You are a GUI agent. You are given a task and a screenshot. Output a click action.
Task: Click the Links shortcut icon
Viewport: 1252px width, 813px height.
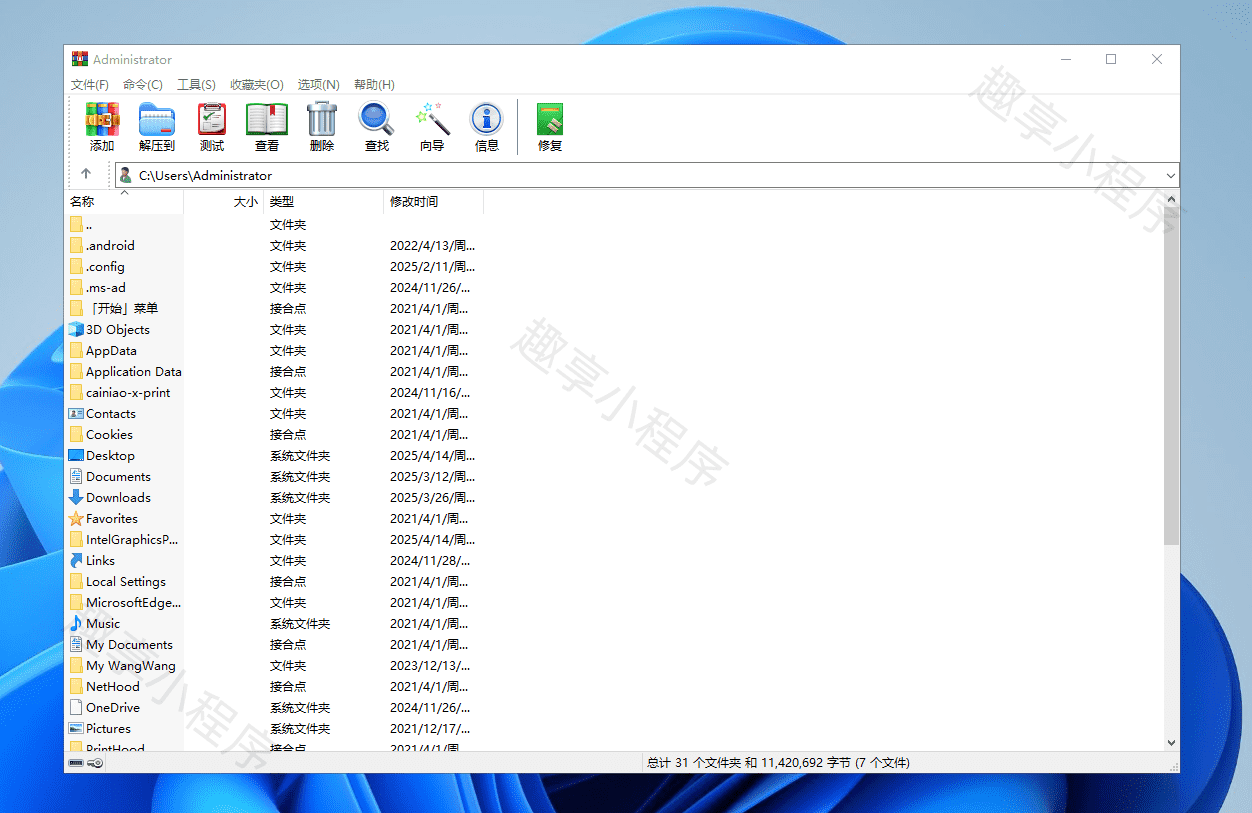pyautogui.click(x=76, y=560)
